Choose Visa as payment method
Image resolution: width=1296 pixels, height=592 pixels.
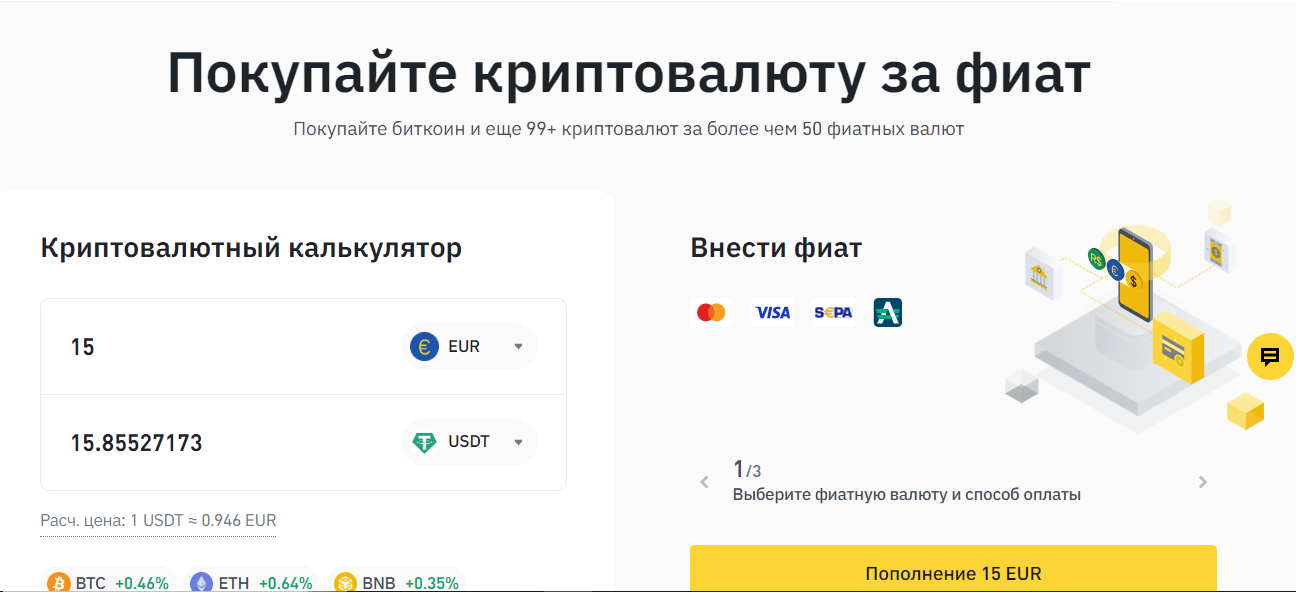772,312
